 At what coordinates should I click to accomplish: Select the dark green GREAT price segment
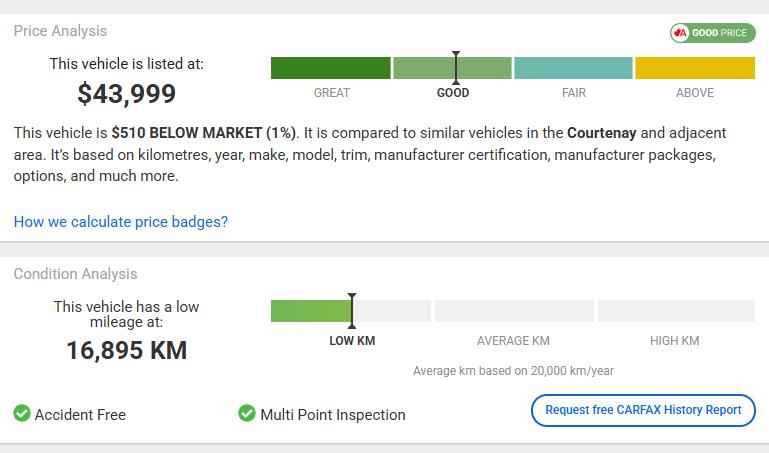tap(331, 68)
